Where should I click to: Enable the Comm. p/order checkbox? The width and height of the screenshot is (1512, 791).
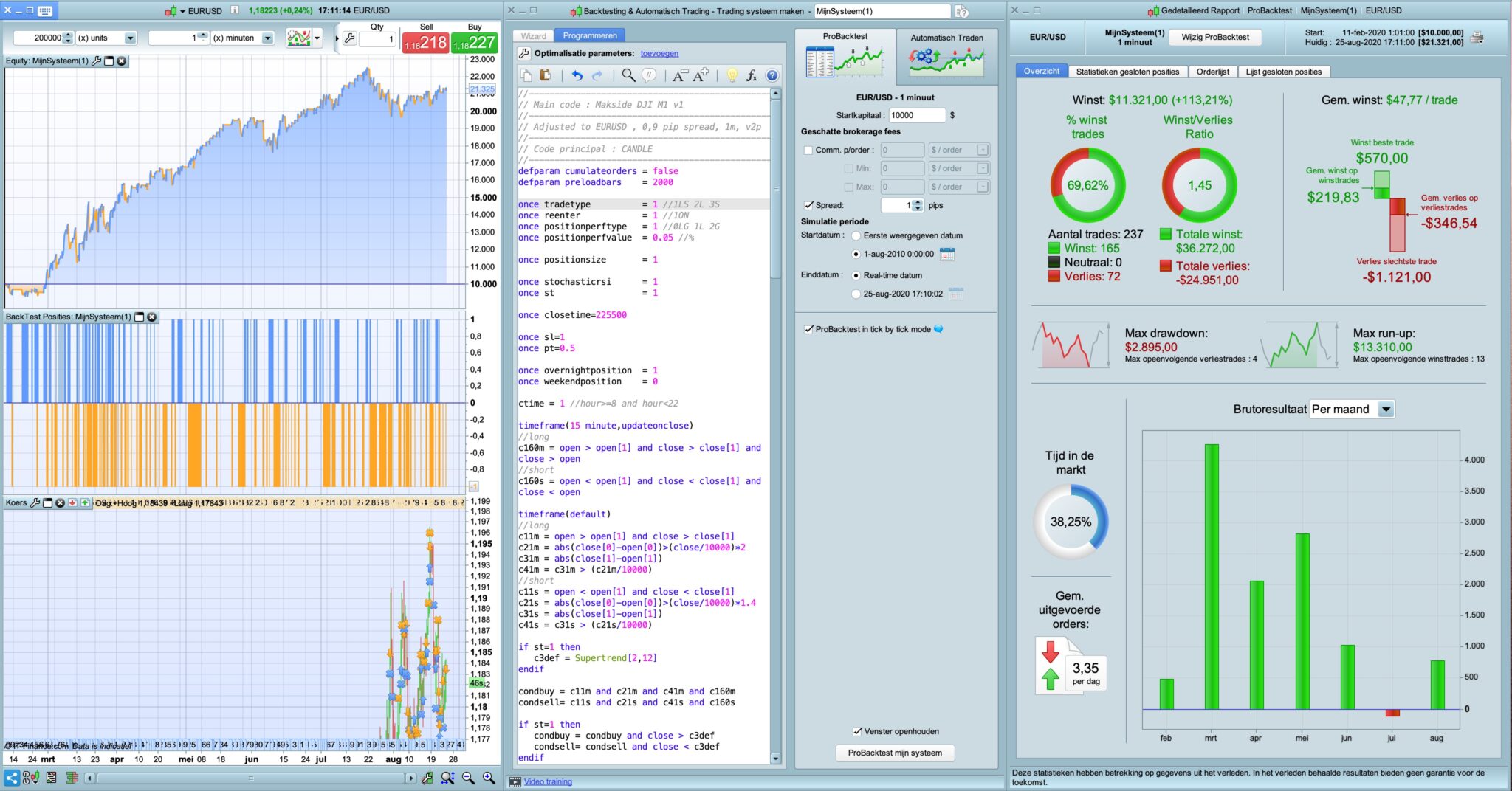pos(808,151)
